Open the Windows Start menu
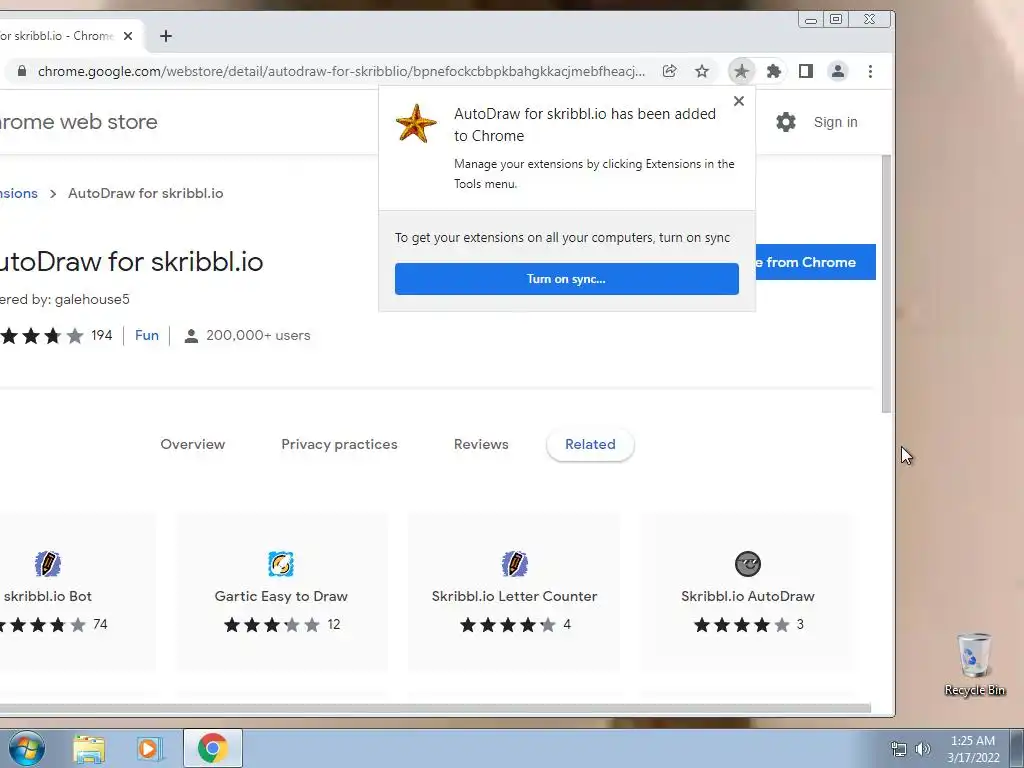The height and width of the screenshot is (768, 1024). (26, 748)
